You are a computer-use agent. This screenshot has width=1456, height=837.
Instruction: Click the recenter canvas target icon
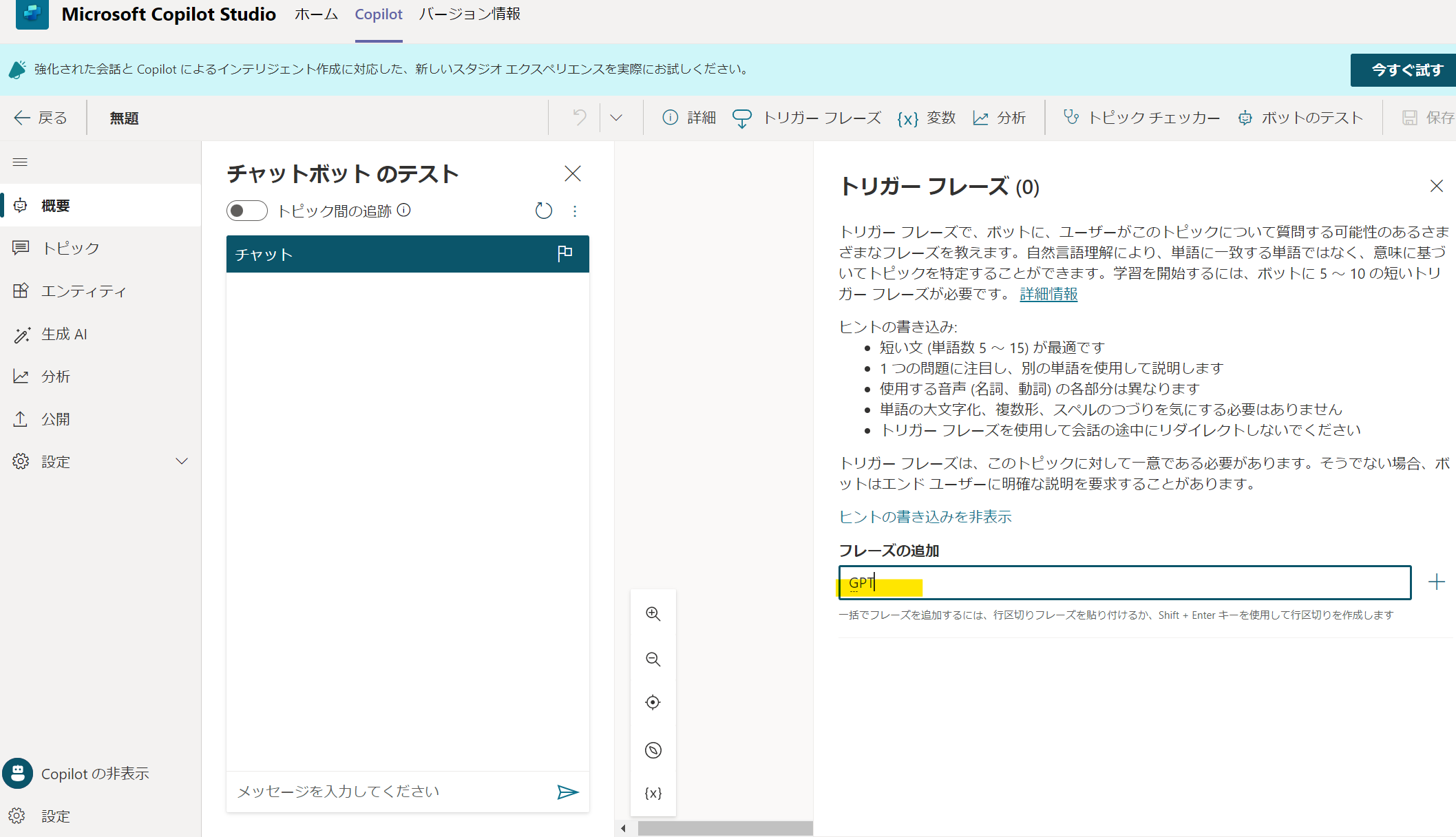[653, 703]
